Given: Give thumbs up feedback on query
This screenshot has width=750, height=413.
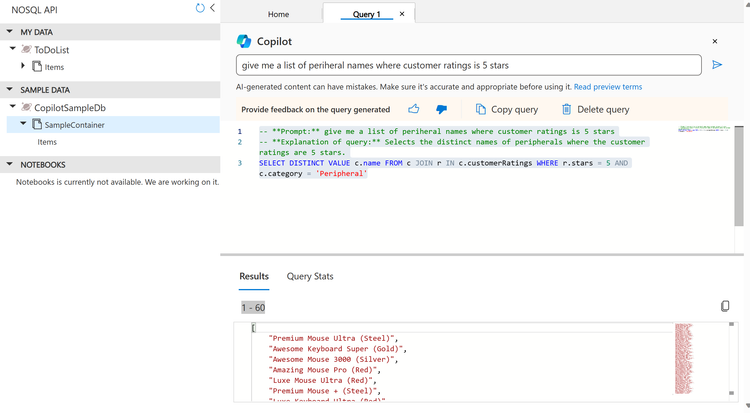Looking at the screenshot, I should tap(414, 109).
